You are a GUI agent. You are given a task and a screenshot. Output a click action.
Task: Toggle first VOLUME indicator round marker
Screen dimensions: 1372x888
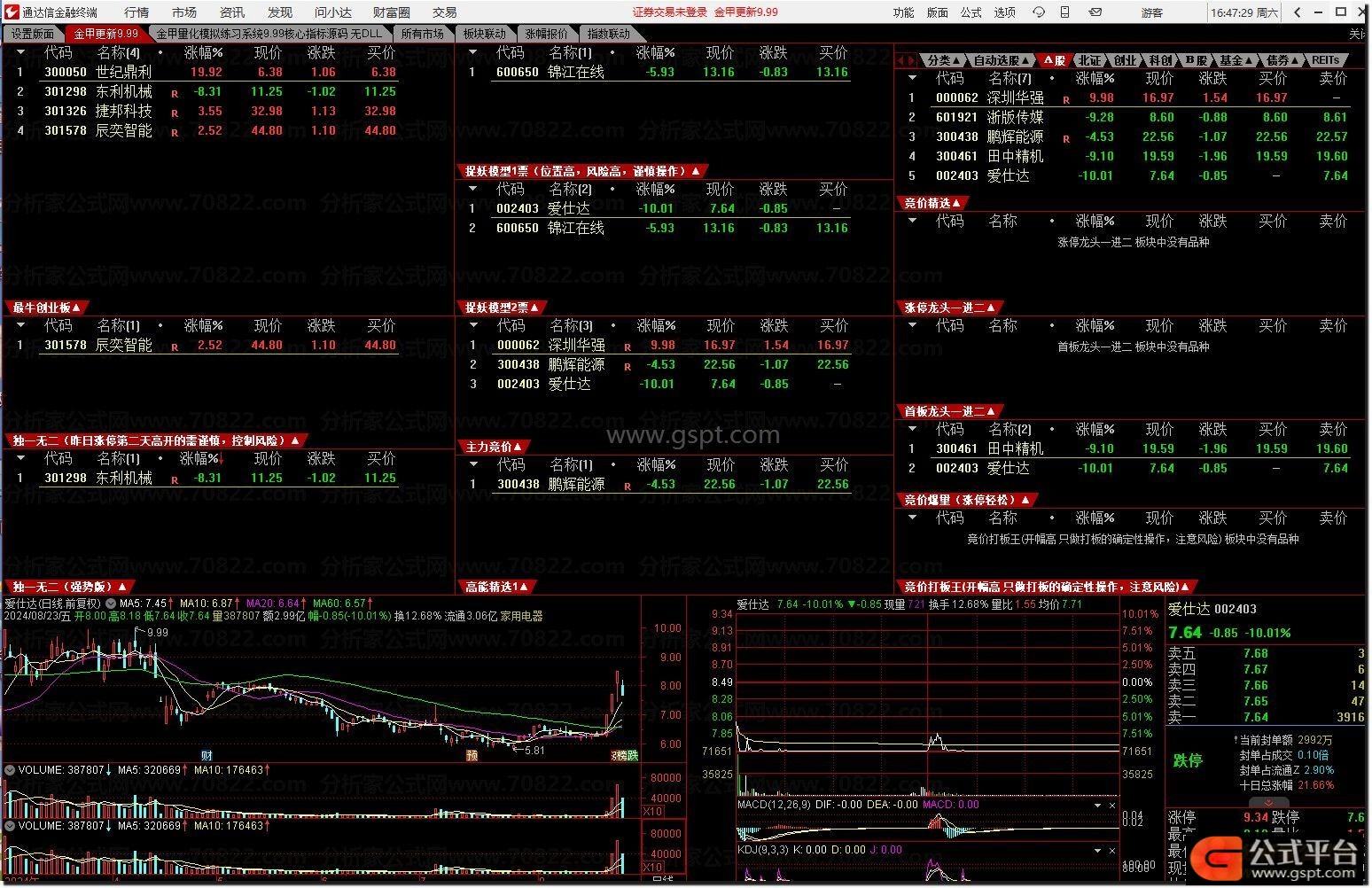coord(10,770)
